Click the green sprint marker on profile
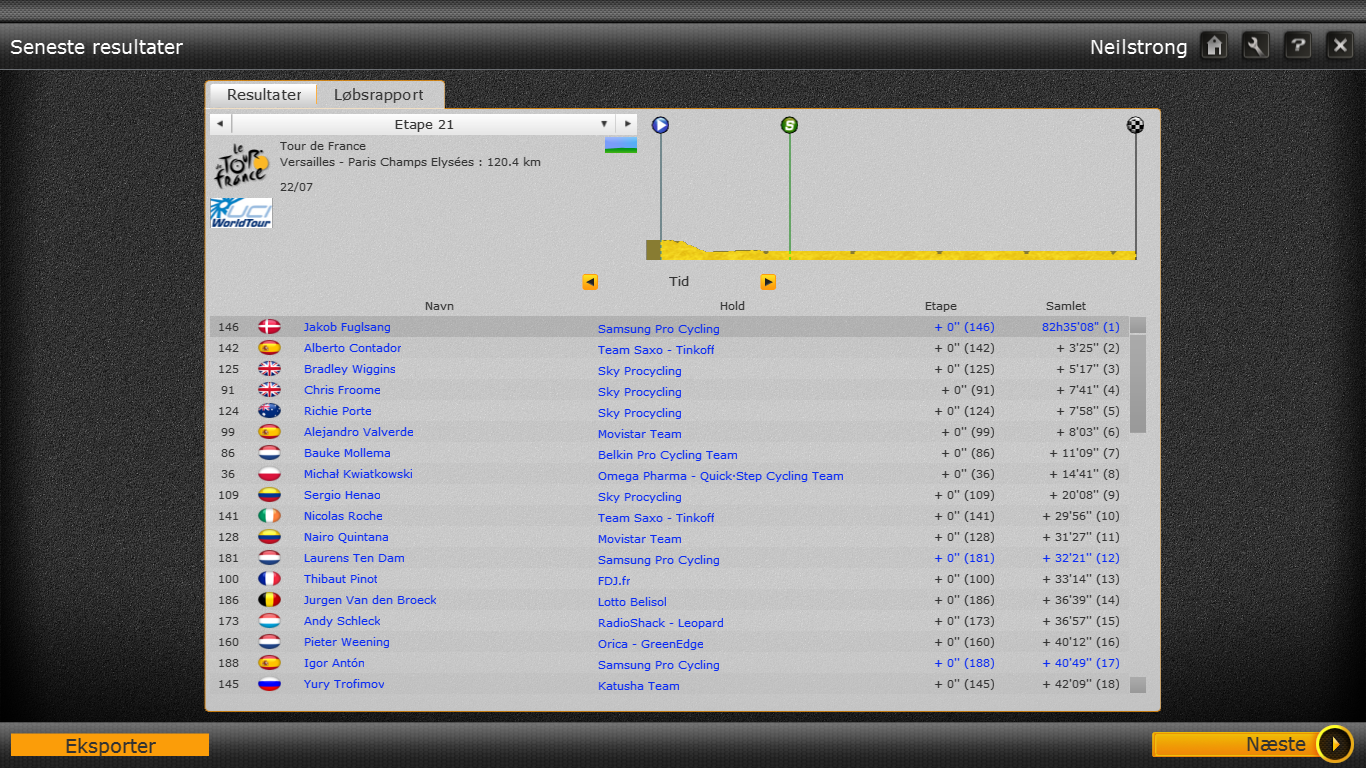Viewport: 1366px width, 768px height. (x=790, y=125)
